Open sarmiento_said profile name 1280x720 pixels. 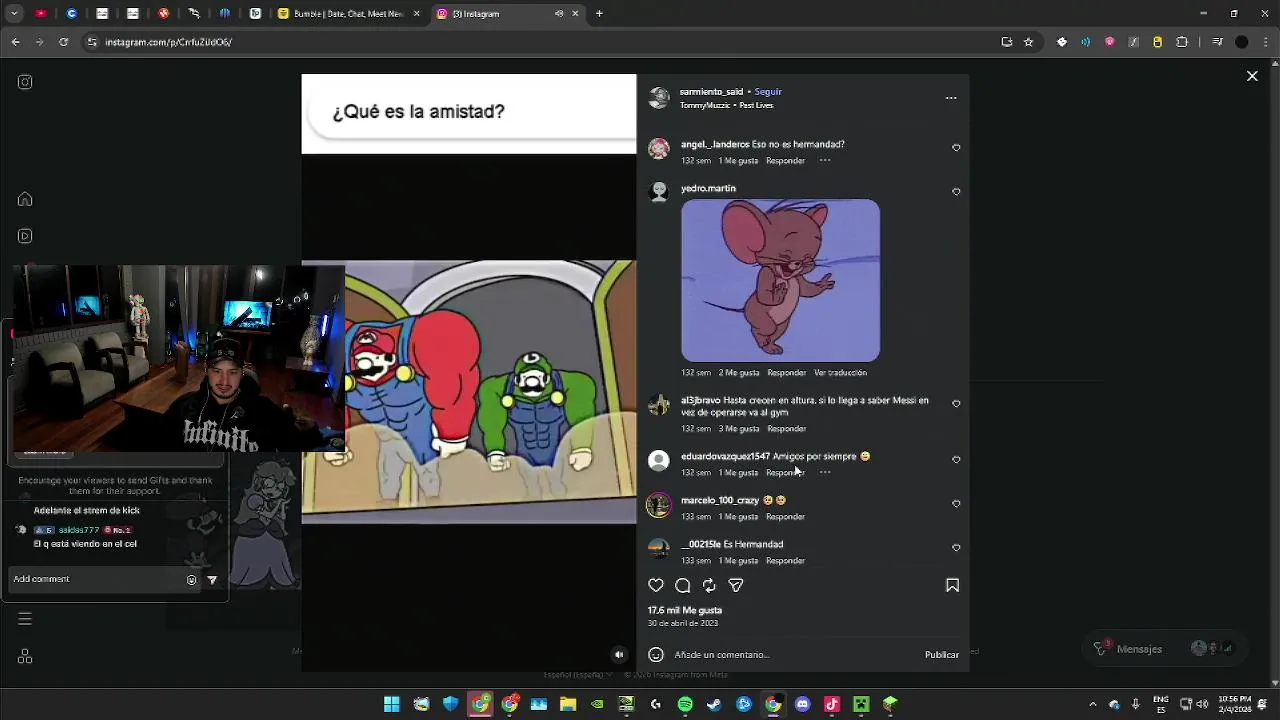pyautogui.click(x=711, y=92)
